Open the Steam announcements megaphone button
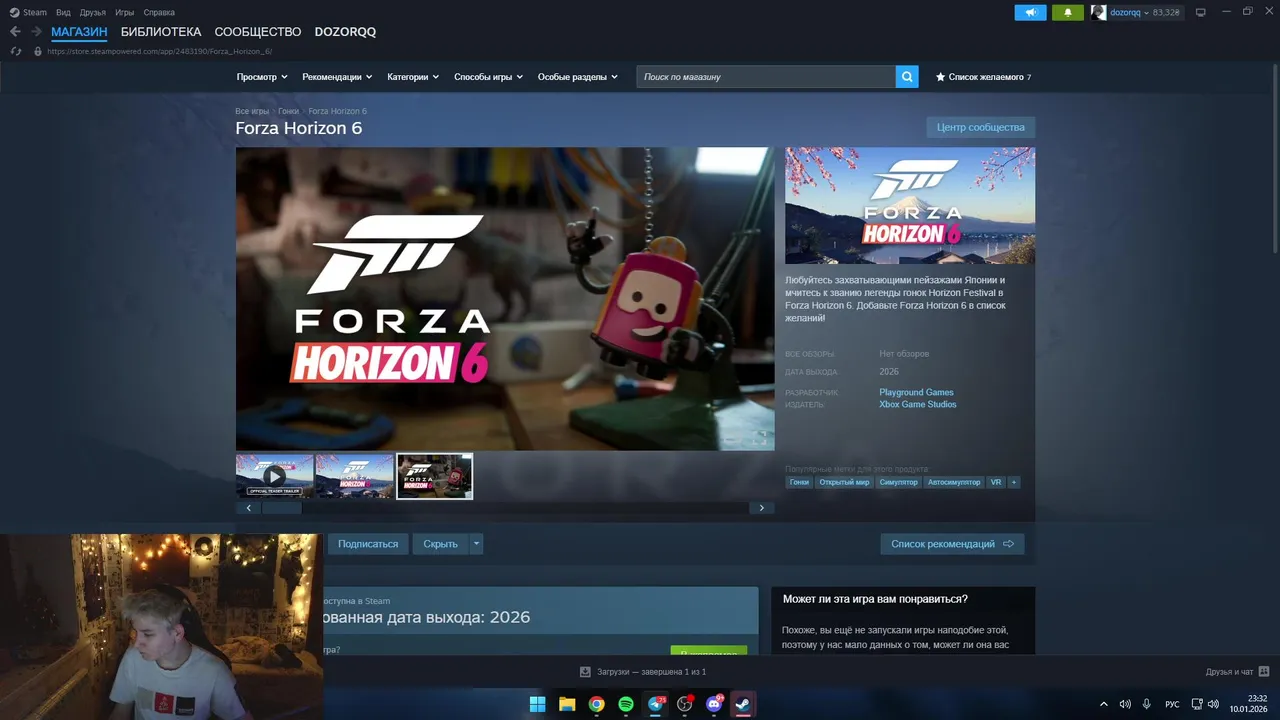 (x=1030, y=12)
